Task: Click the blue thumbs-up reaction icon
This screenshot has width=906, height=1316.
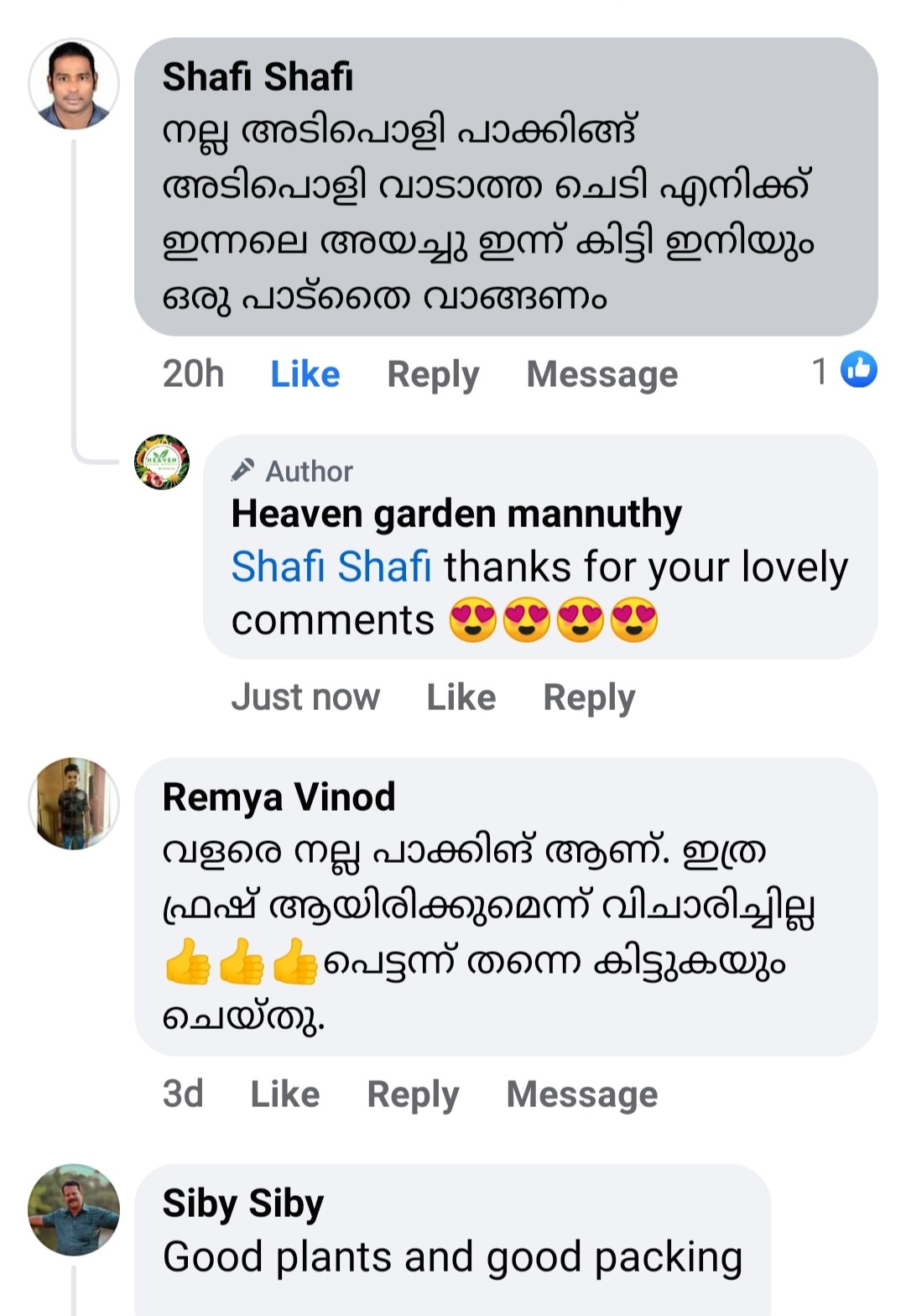Action: pyautogui.click(x=858, y=370)
